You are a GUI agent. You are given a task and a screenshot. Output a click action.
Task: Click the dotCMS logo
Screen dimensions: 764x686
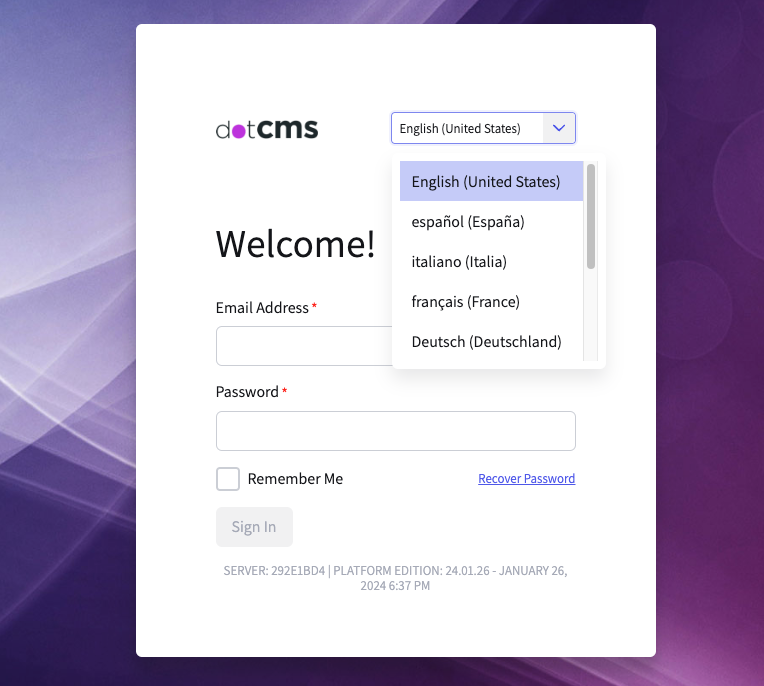coord(267,129)
